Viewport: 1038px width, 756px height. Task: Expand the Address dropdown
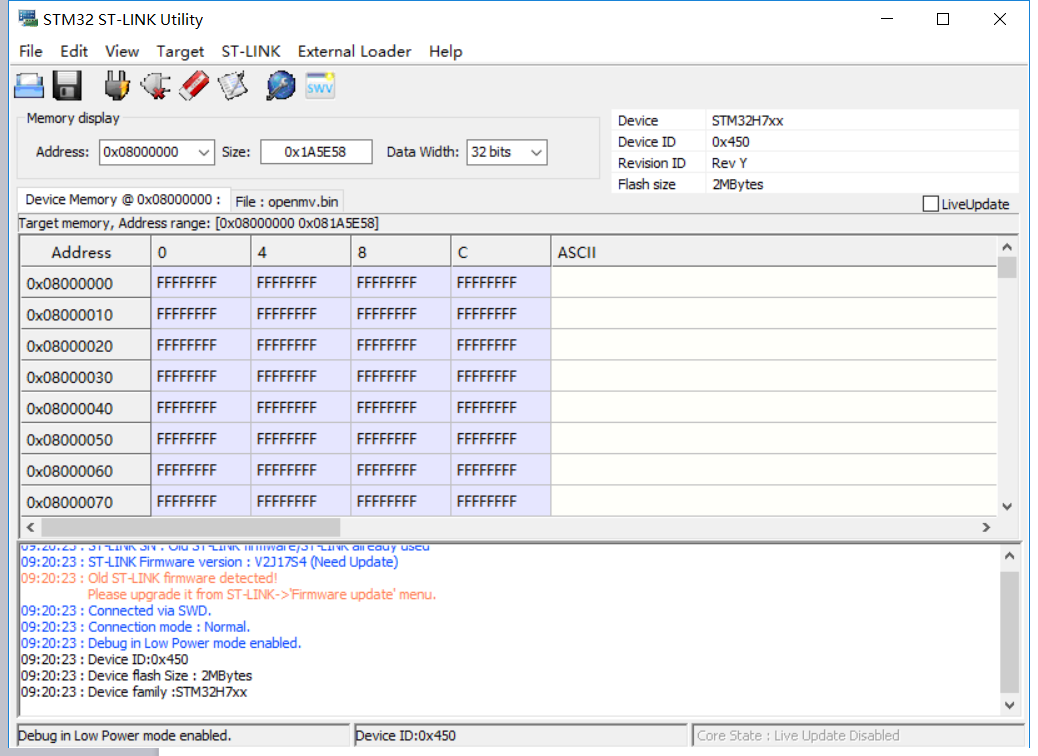tap(204, 152)
